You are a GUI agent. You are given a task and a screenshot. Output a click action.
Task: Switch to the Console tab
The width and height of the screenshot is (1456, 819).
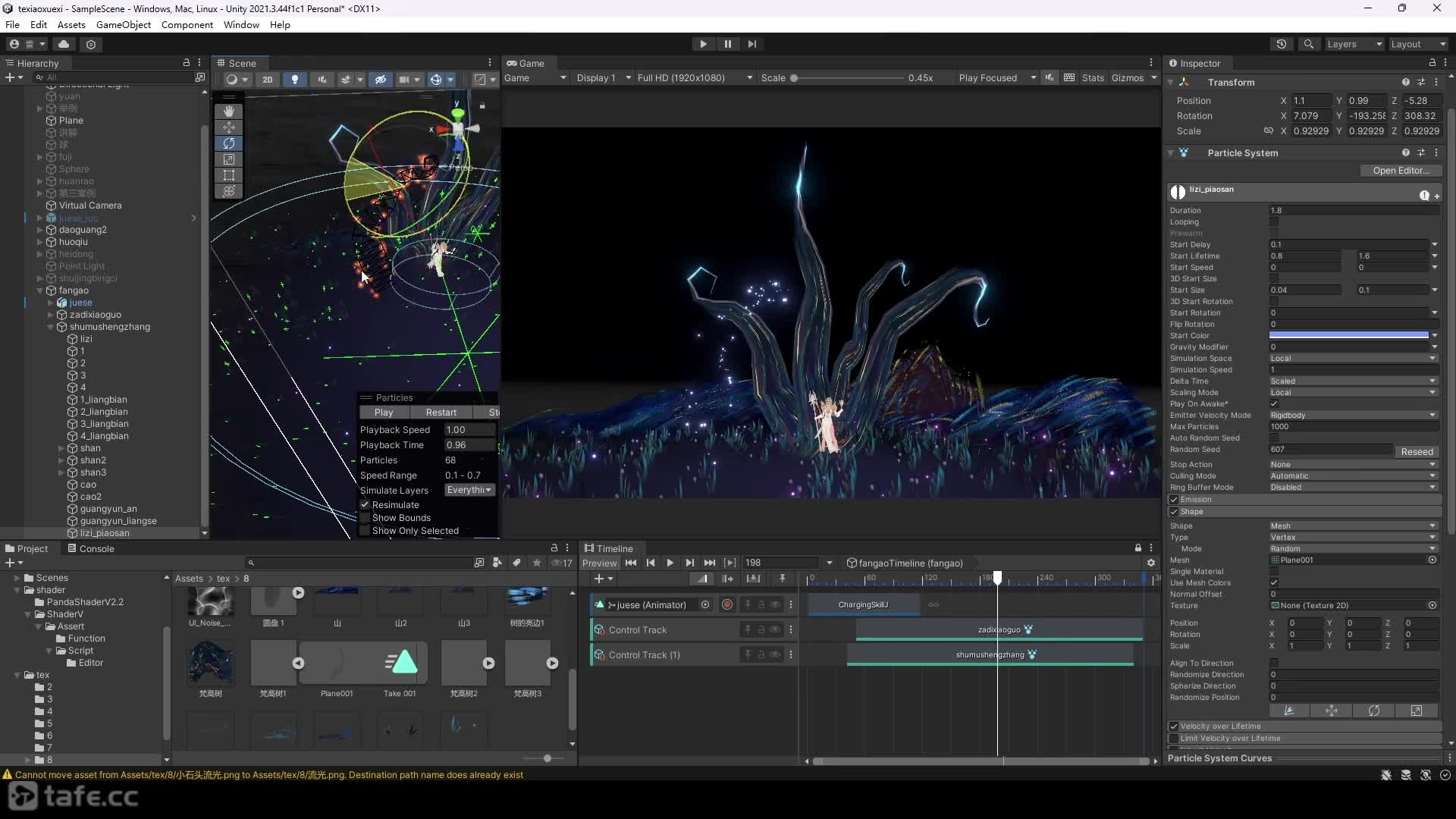[x=90, y=548]
